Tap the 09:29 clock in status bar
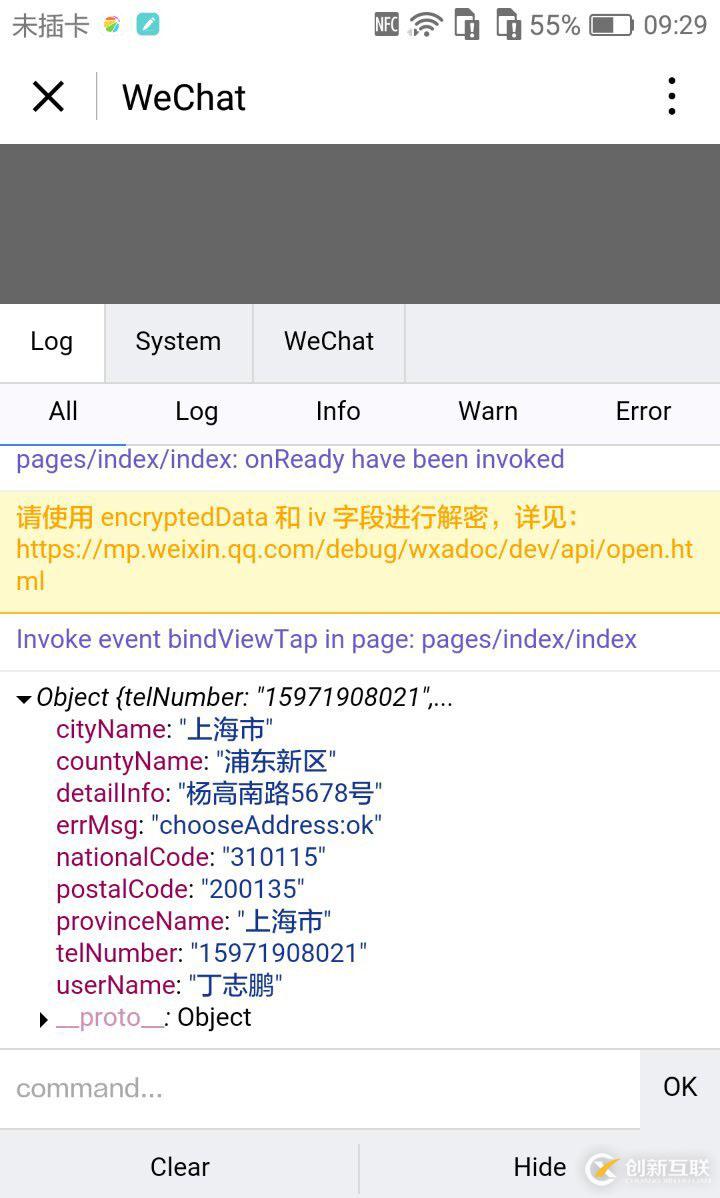The width and height of the screenshot is (720, 1198). (675, 25)
